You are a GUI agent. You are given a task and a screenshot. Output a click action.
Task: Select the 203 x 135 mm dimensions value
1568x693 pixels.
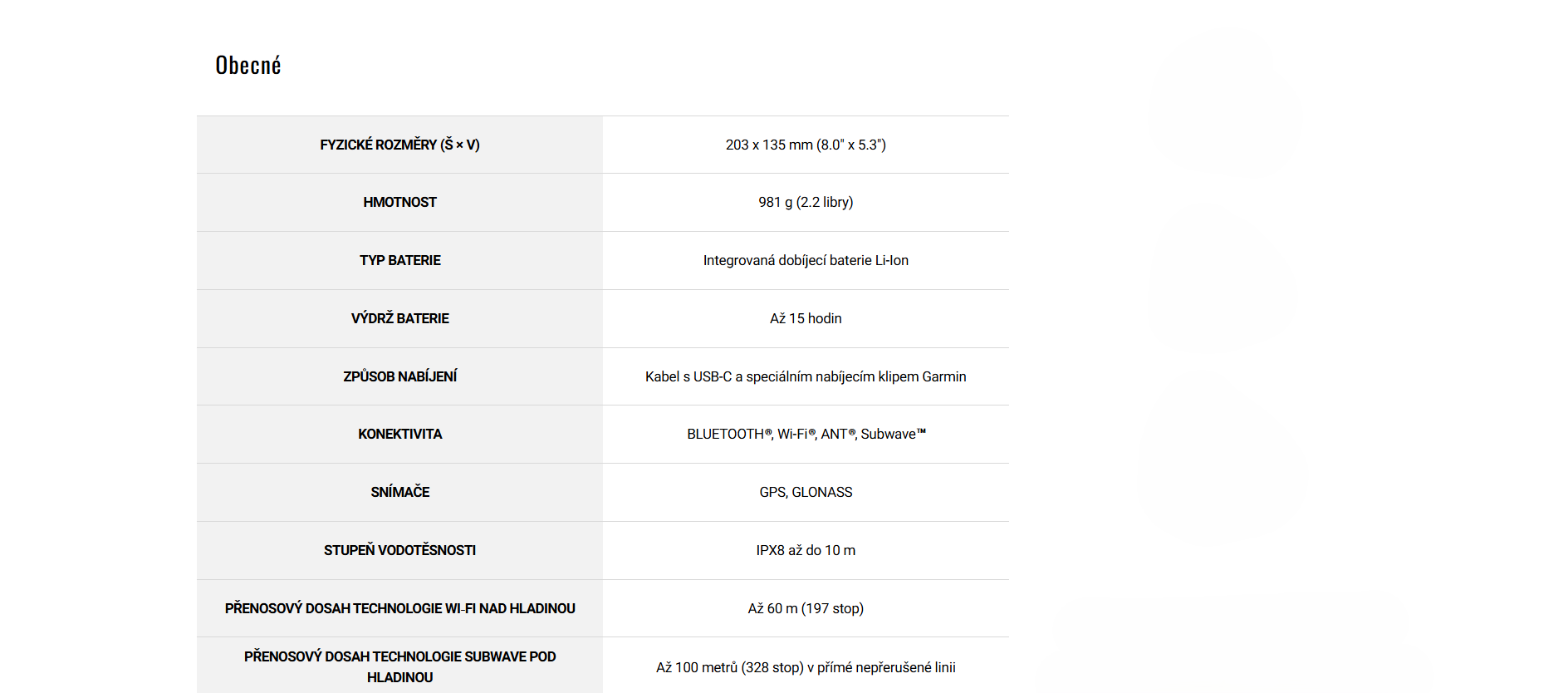[x=805, y=145]
